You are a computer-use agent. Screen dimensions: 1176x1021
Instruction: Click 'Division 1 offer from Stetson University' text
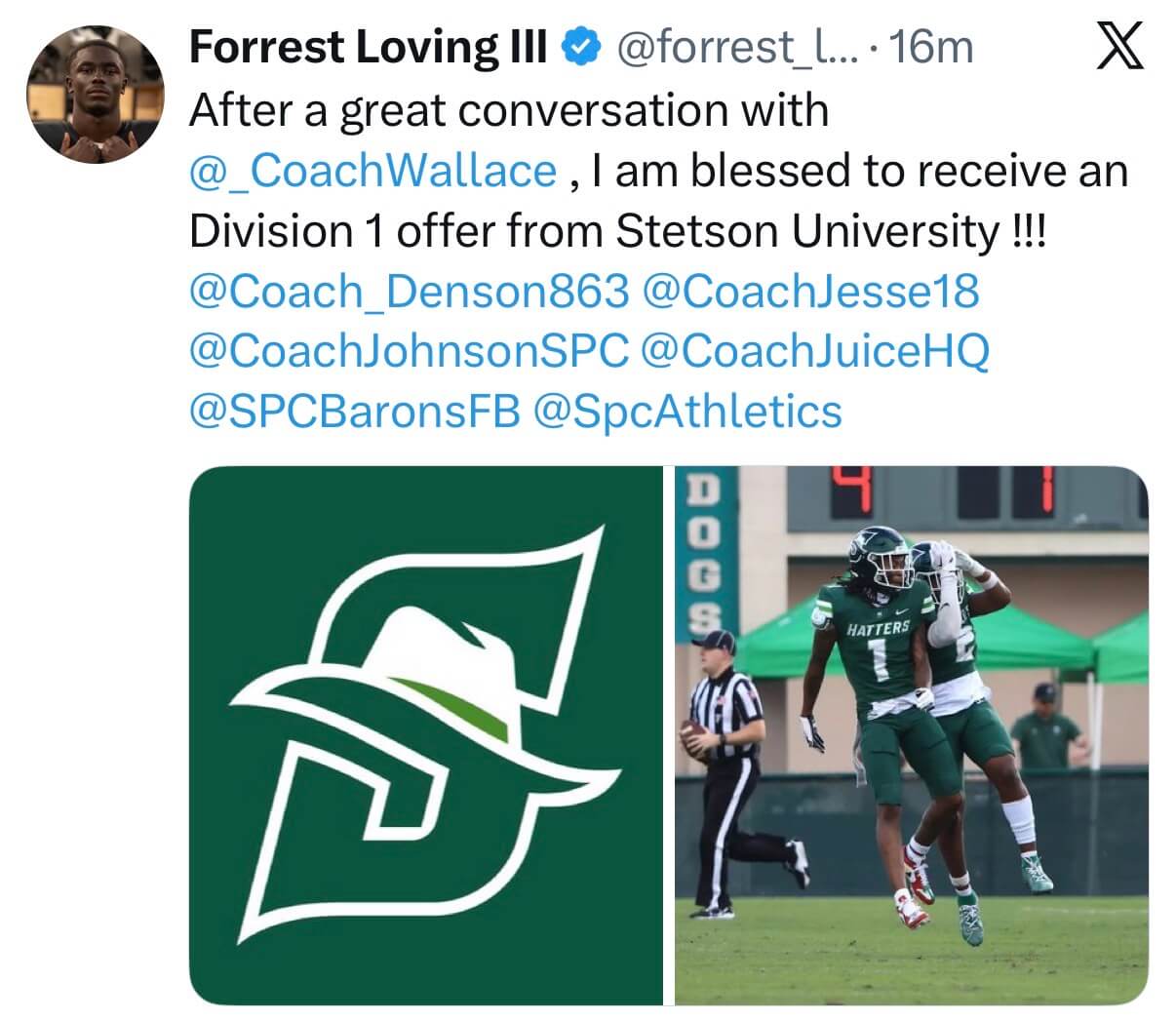click(591, 231)
